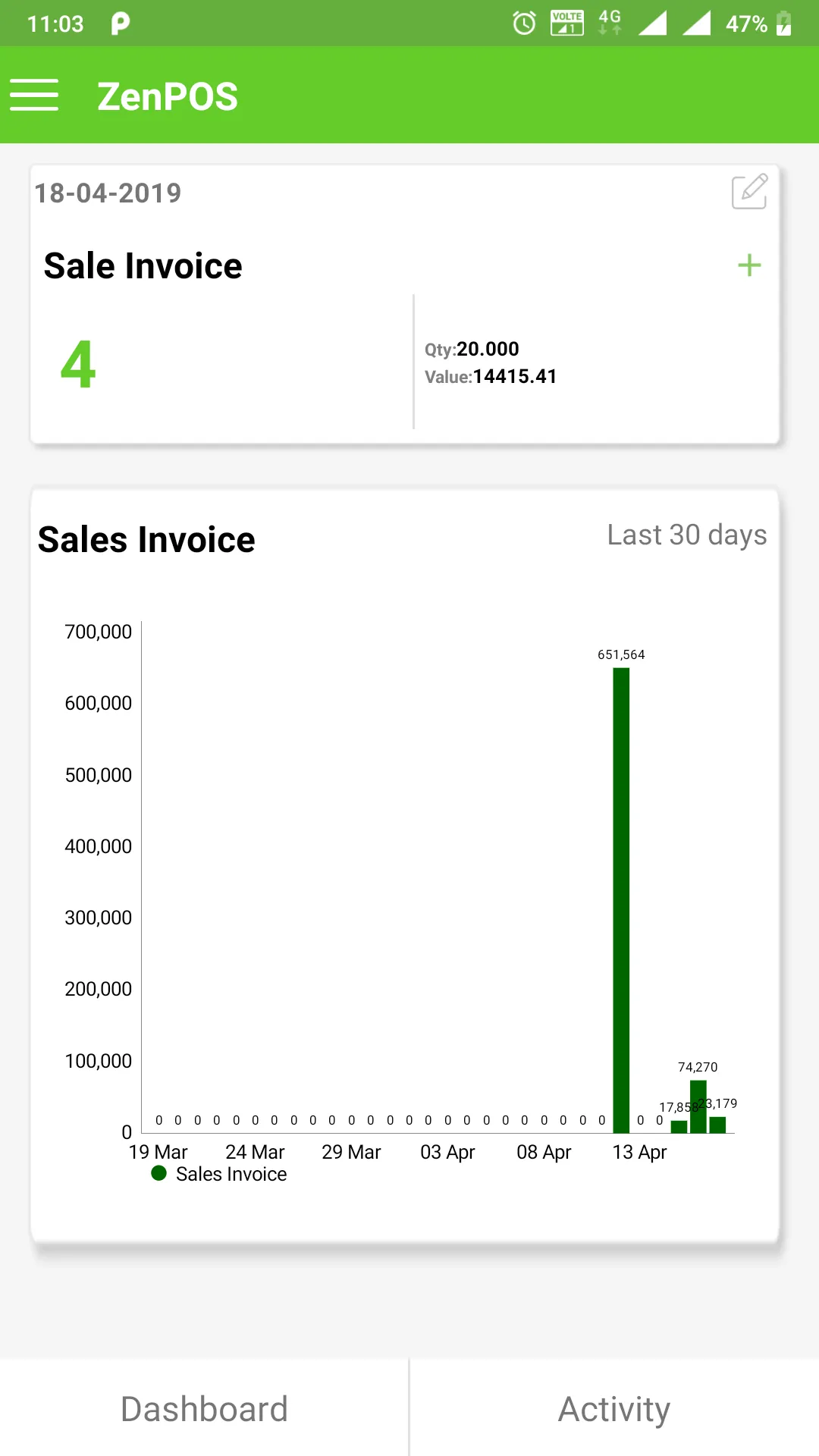Open the hamburger navigation menu
This screenshot has width=819, height=1456.
(34, 96)
